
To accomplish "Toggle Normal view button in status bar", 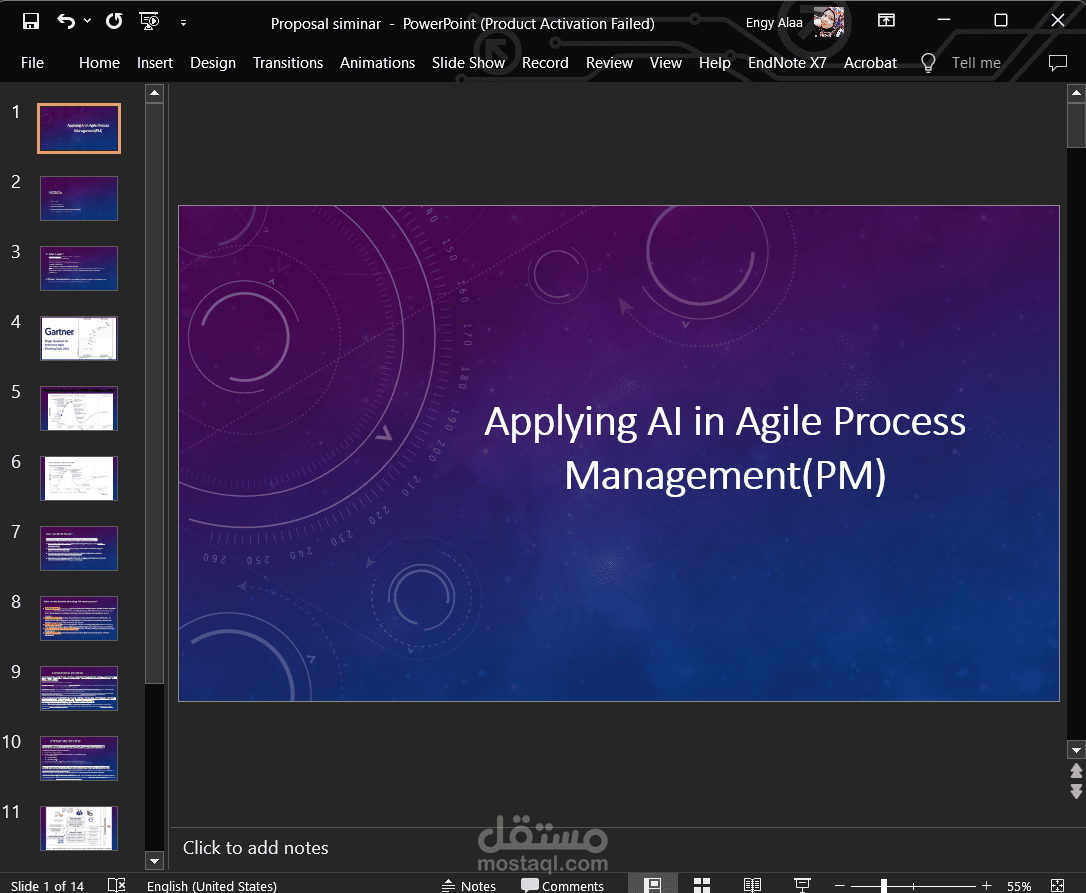I will pyautogui.click(x=652, y=885).
